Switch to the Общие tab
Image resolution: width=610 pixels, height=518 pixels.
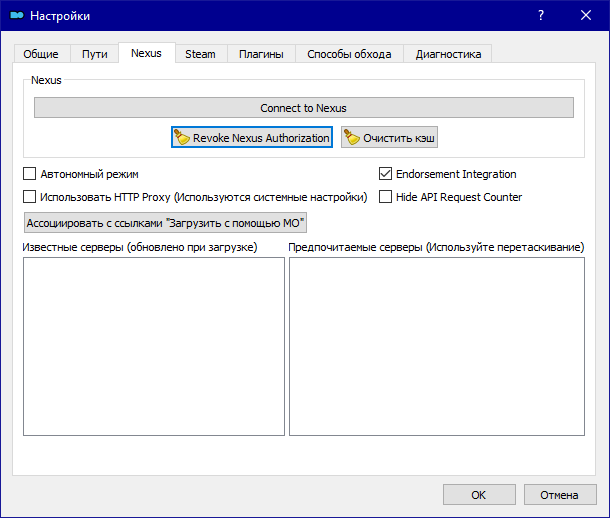click(x=41, y=54)
